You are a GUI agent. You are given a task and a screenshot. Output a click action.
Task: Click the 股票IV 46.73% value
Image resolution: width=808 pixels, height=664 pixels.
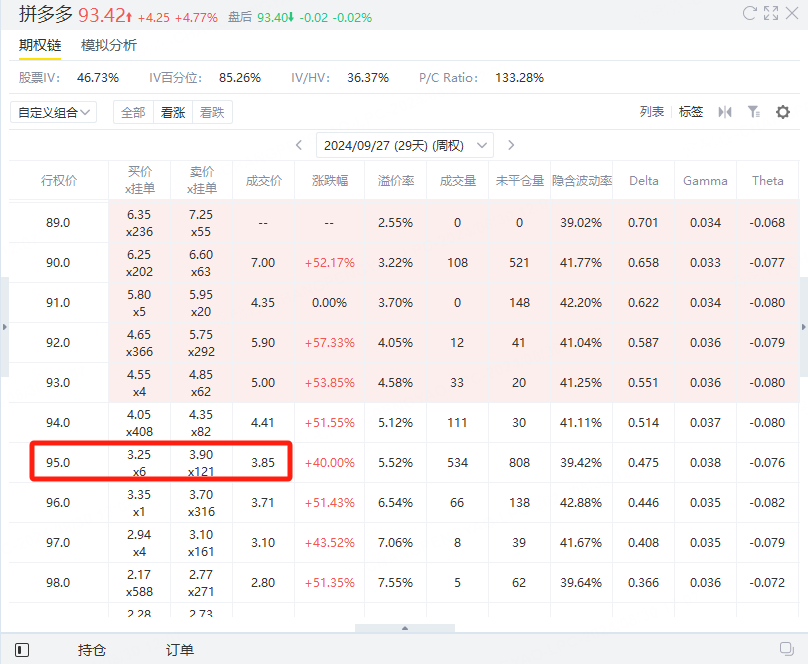click(98, 78)
